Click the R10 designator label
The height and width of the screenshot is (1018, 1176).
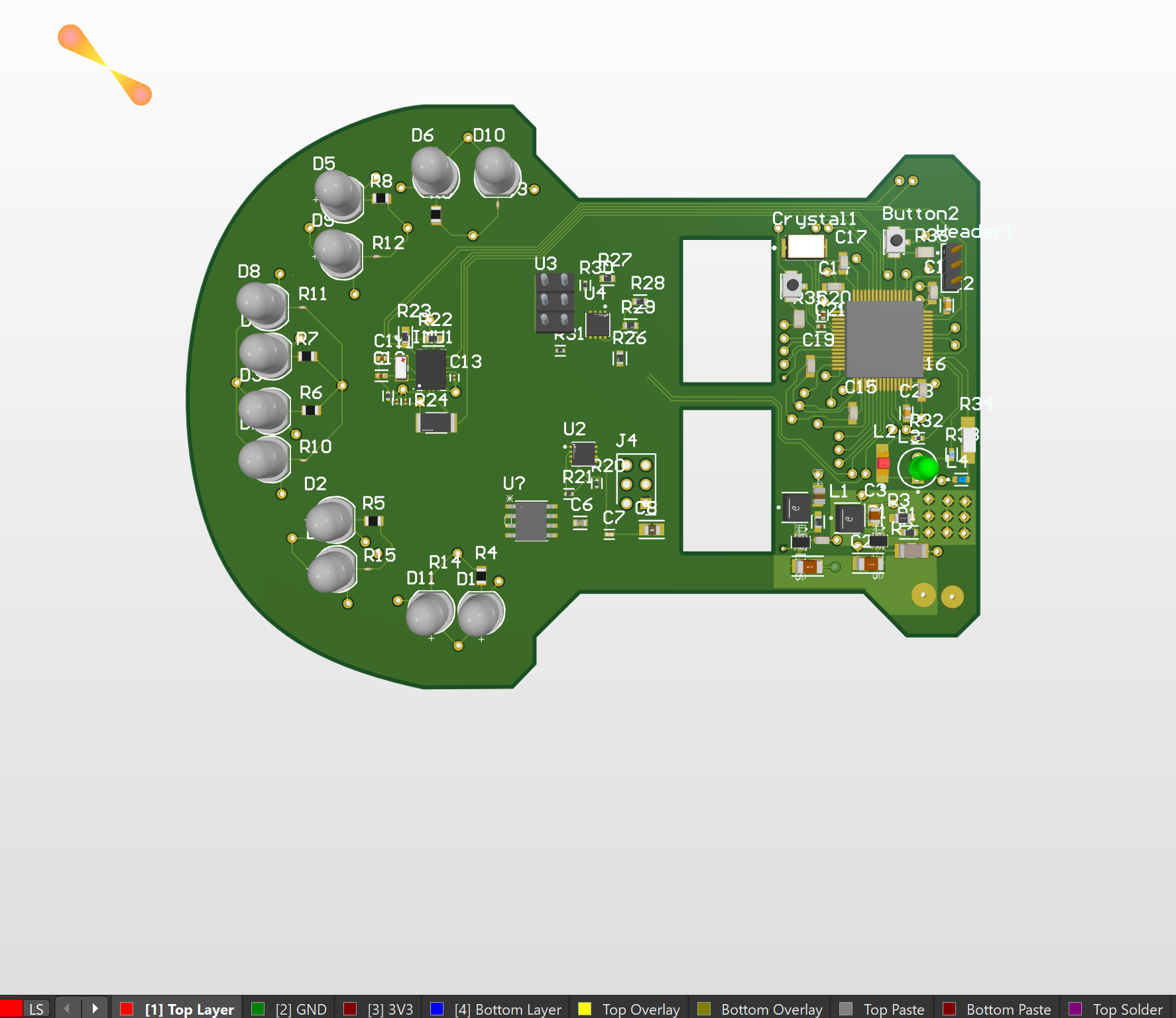click(x=316, y=447)
